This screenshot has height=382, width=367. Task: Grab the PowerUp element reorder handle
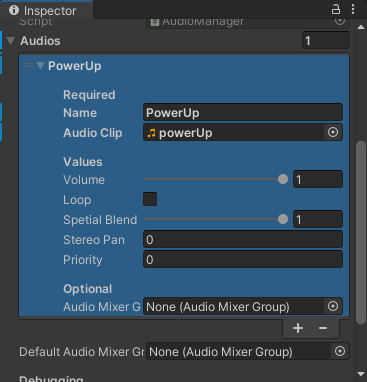29,66
